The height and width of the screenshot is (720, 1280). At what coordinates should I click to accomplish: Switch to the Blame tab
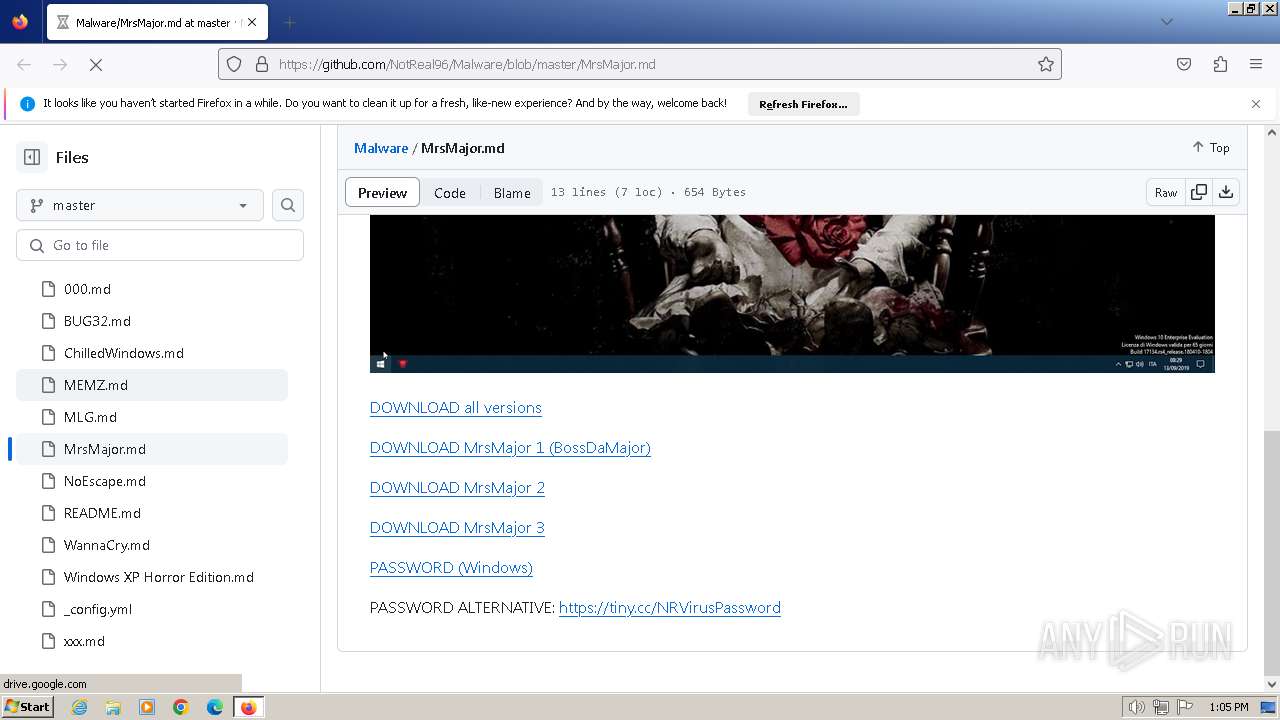pyautogui.click(x=512, y=193)
